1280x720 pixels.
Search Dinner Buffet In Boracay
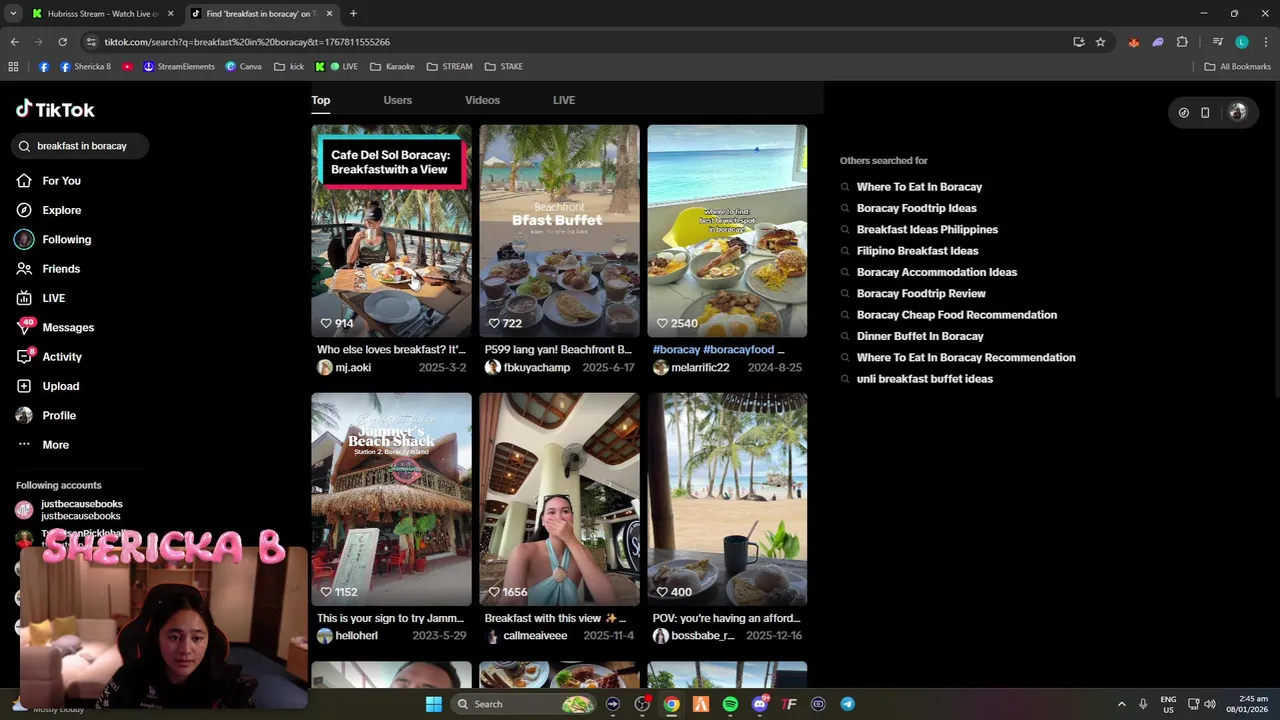(x=920, y=336)
